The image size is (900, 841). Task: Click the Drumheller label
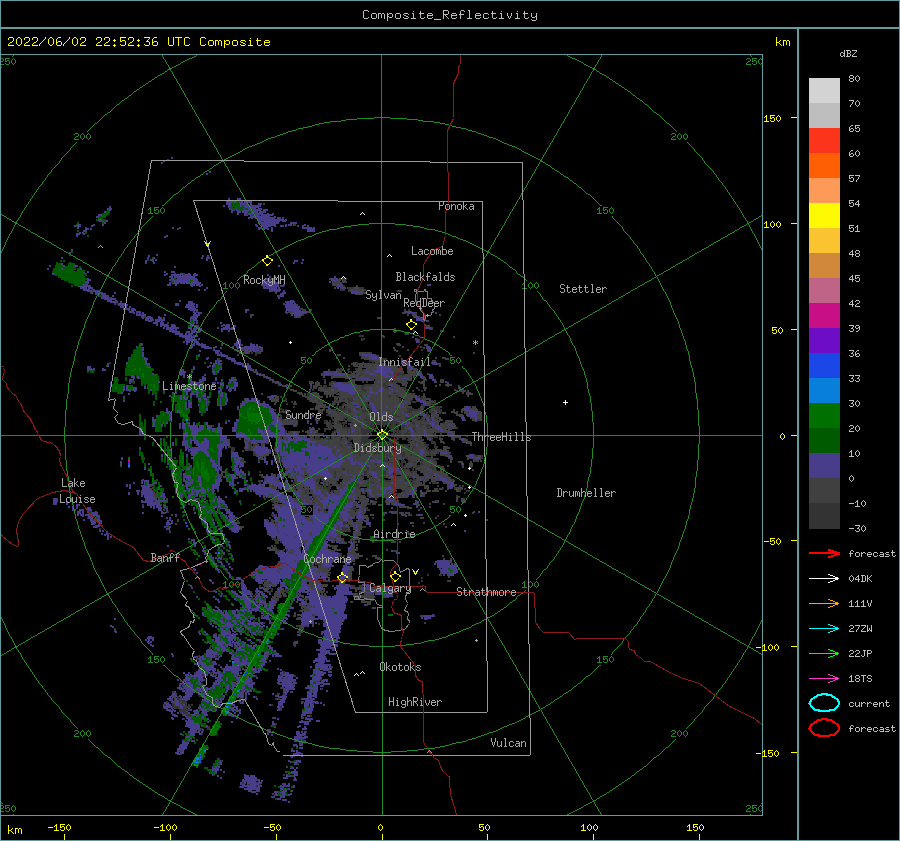[x=586, y=493]
